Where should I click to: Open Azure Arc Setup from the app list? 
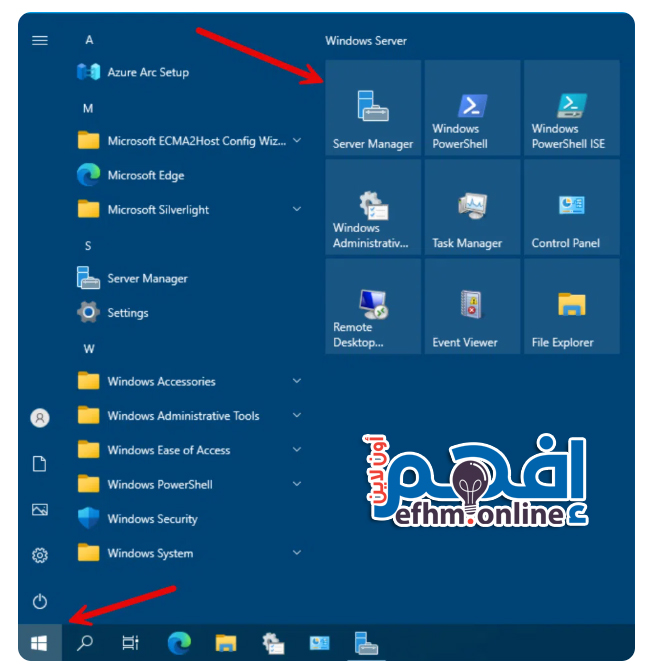click(147, 72)
